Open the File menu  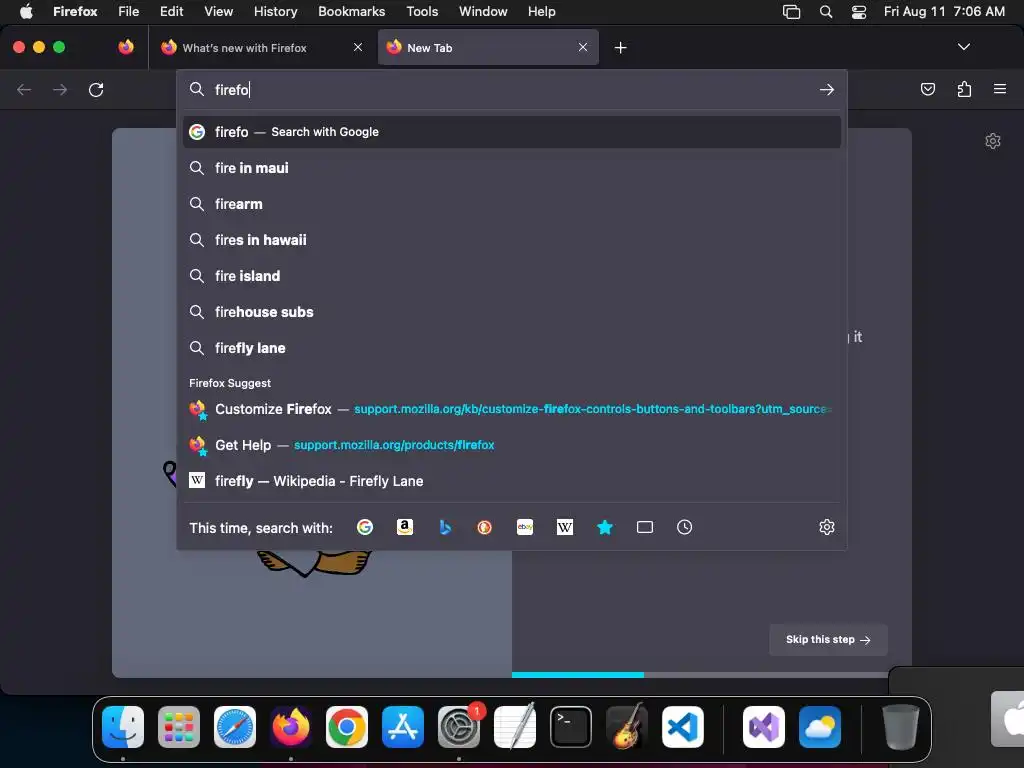click(x=129, y=11)
